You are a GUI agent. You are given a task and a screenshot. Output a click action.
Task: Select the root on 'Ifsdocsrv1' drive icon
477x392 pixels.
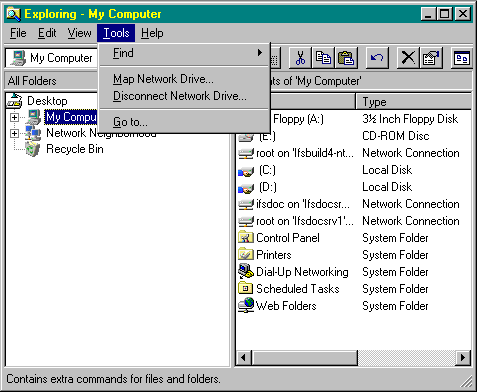246,221
